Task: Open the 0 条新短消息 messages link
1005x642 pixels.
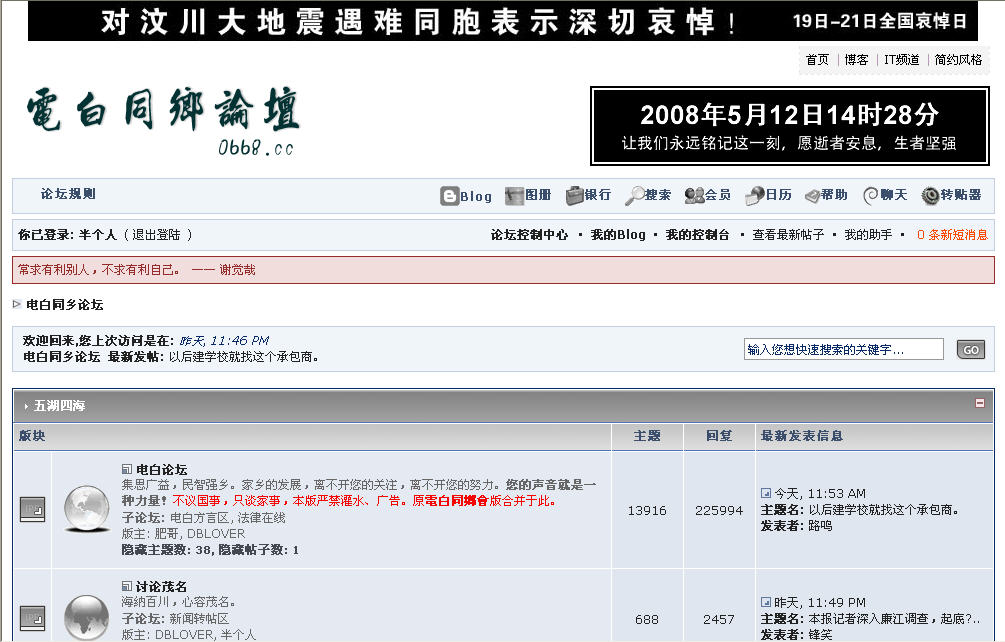Action: [x=952, y=235]
